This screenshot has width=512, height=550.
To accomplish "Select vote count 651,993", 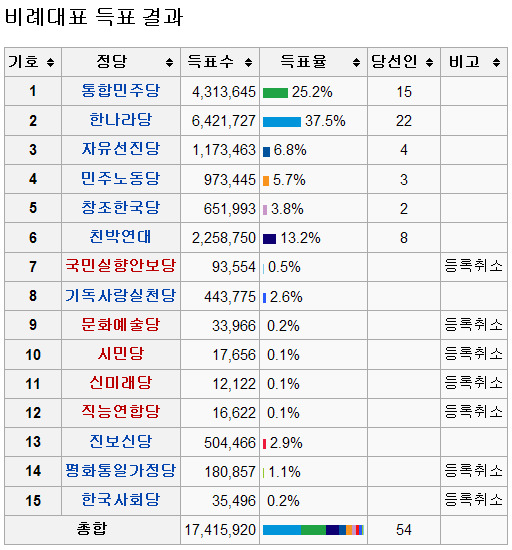I will click(230, 209).
